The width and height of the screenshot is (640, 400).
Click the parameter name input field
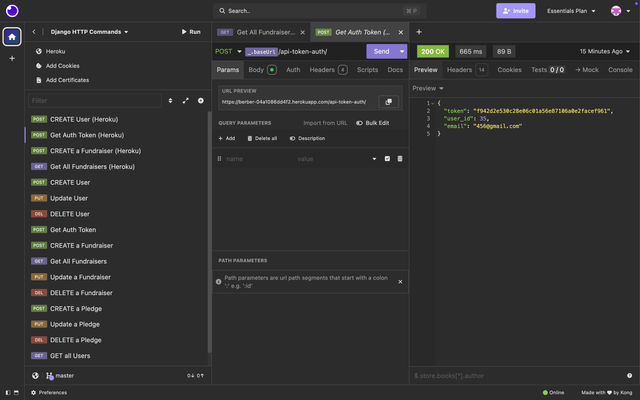259,159
